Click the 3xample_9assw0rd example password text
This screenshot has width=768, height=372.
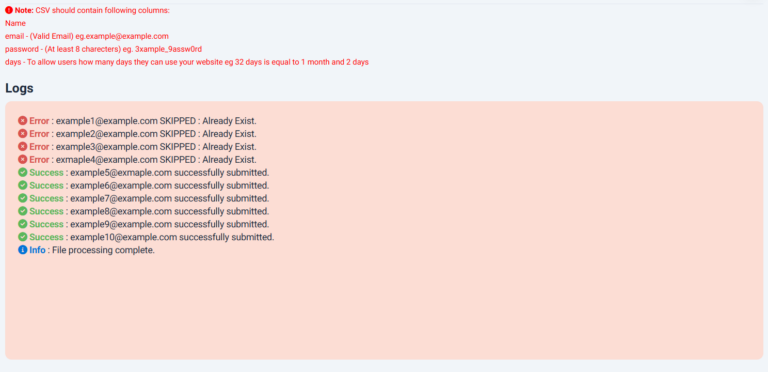click(x=168, y=49)
